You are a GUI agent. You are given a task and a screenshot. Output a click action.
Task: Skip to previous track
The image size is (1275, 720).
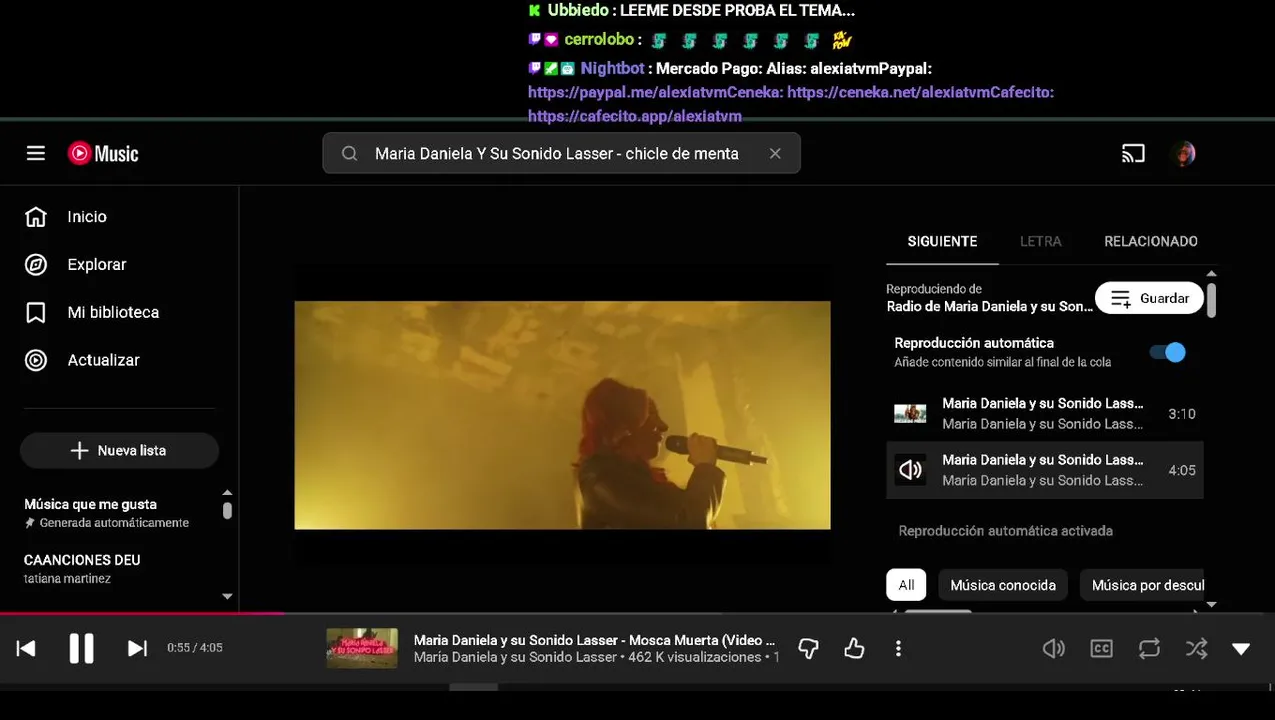coord(26,649)
